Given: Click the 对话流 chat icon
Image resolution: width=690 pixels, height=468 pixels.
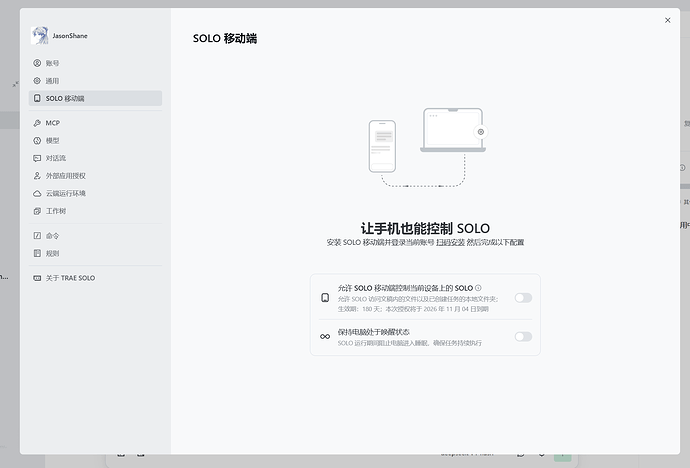Looking at the screenshot, I should [37, 158].
